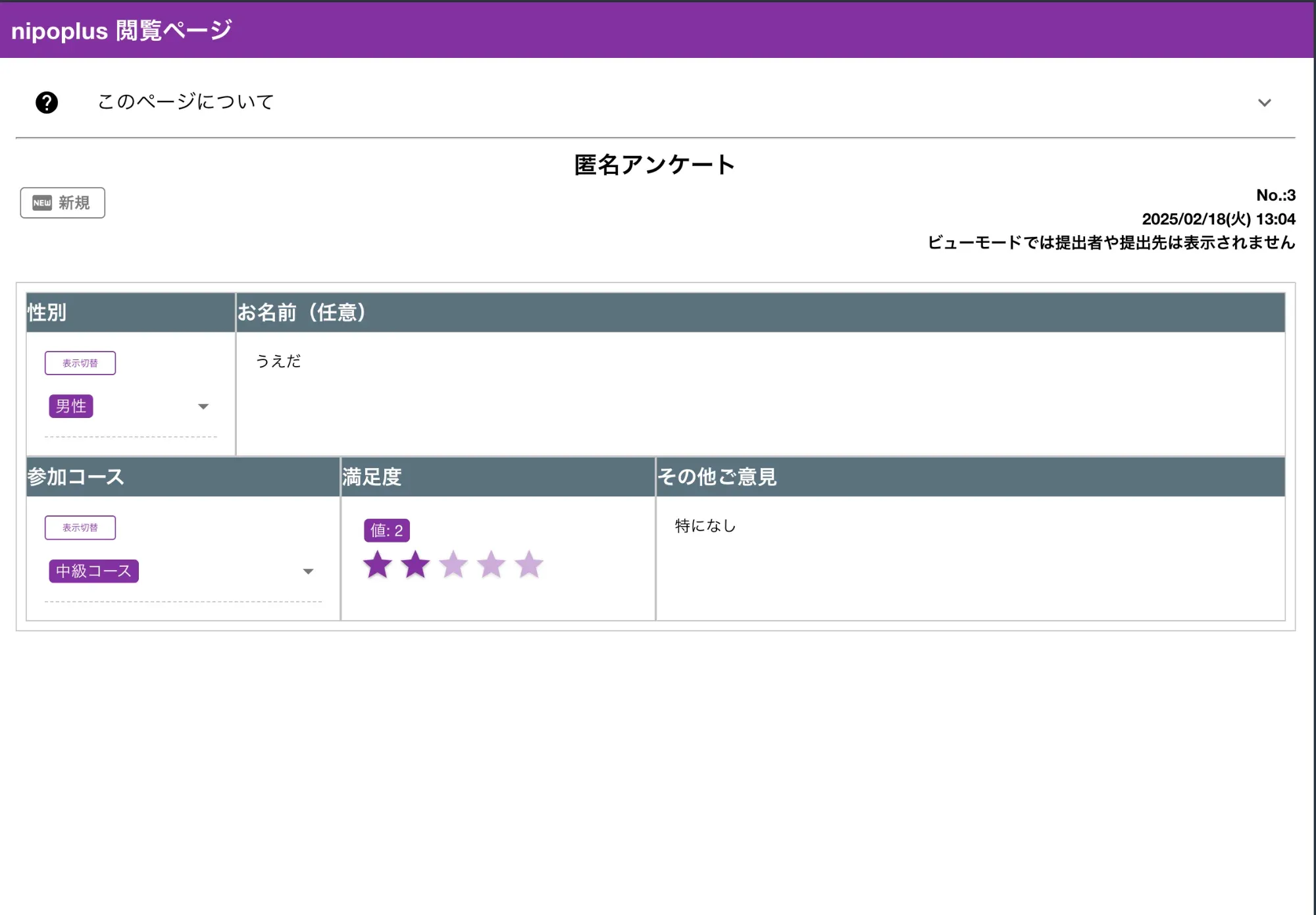Click the 匿名アンケート page heading

click(655, 165)
